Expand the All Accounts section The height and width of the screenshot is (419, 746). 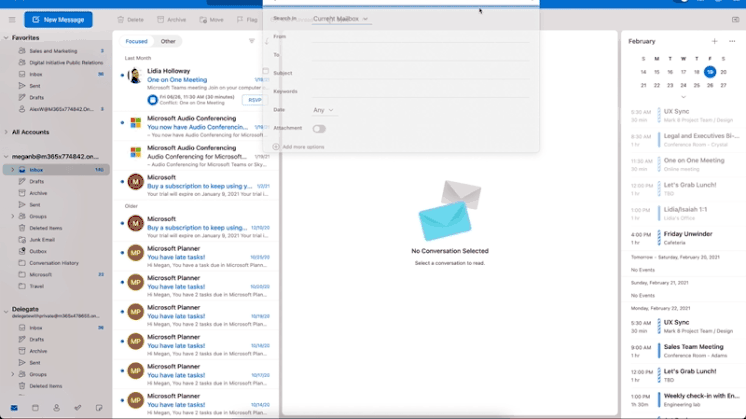click(x=6, y=132)
